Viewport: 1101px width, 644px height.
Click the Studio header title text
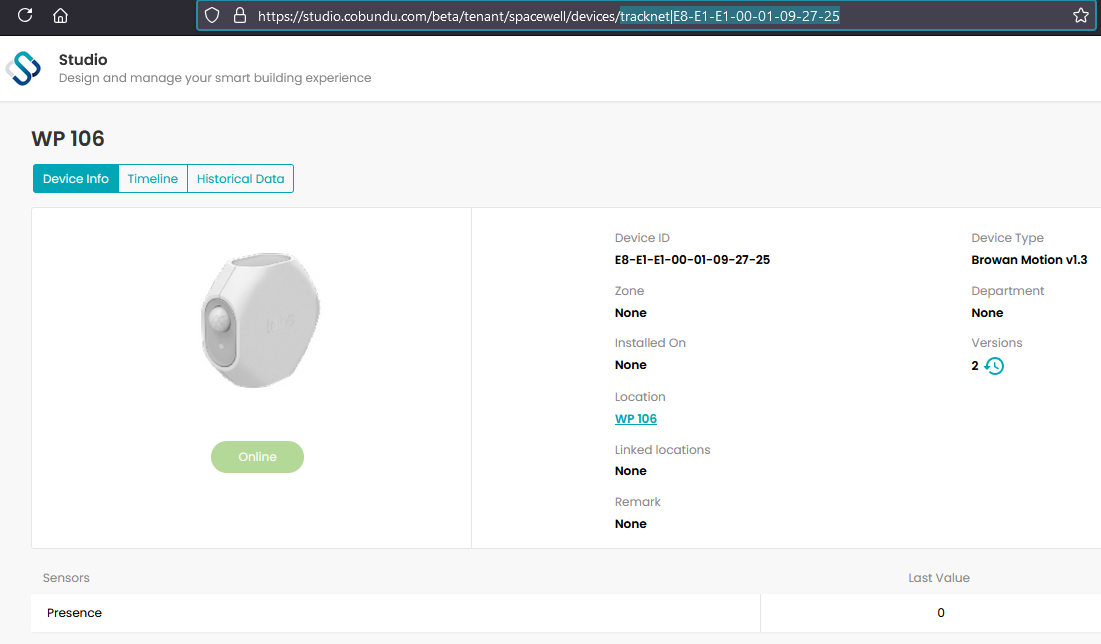[x=83, y=60]
